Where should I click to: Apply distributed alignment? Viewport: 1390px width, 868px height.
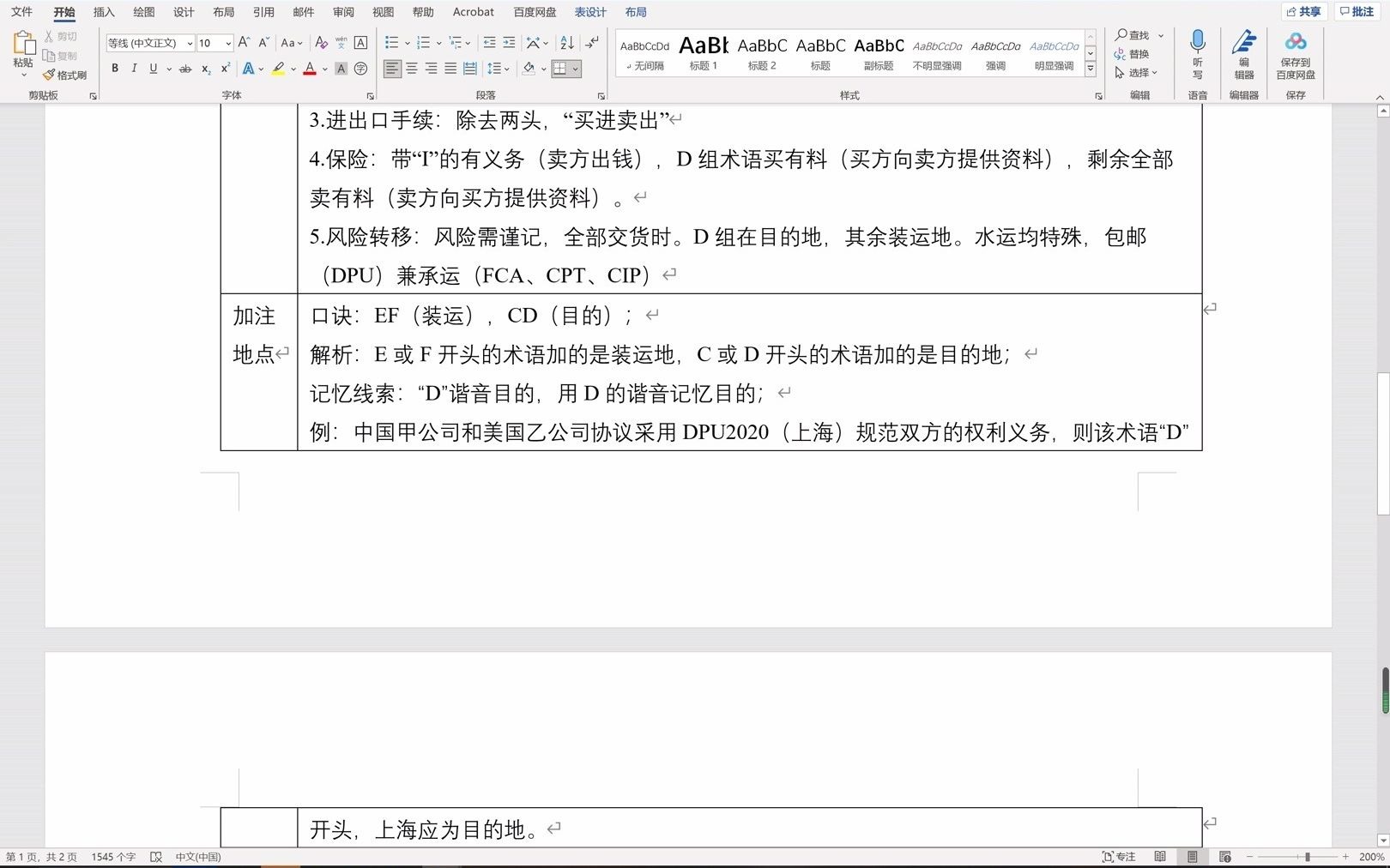470,69
